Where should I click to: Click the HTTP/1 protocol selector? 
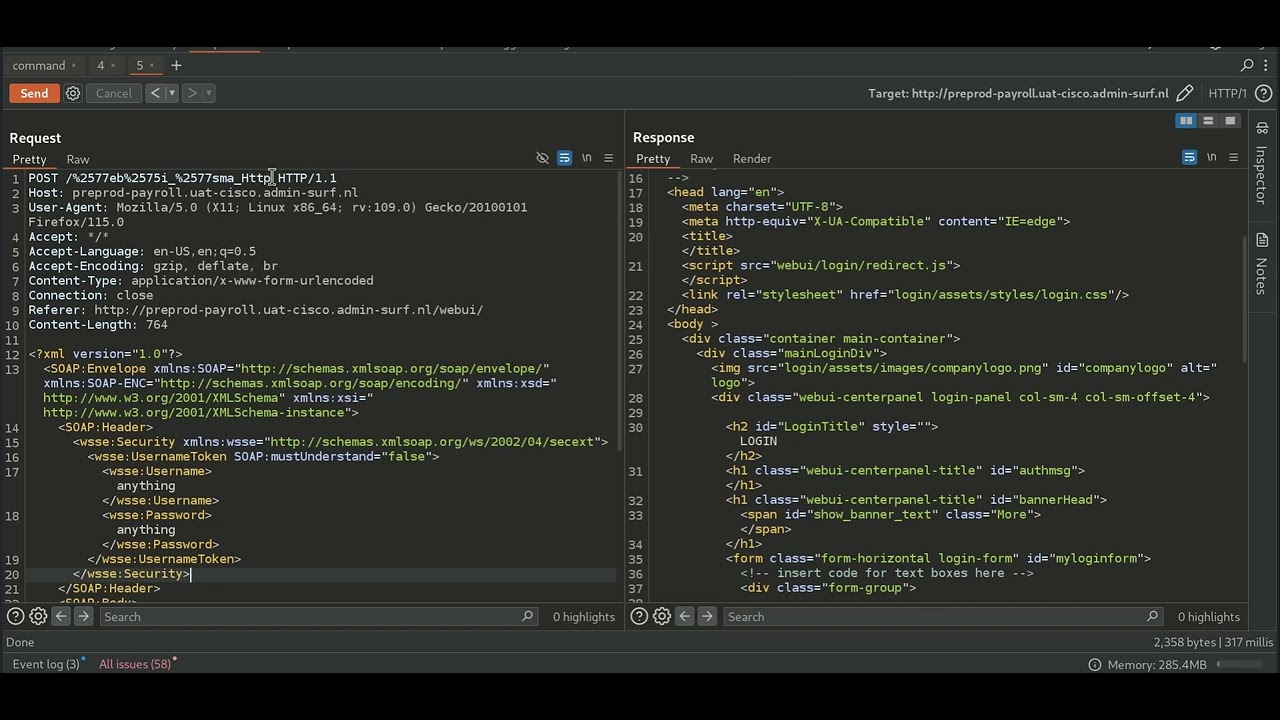[x=1227, y=93]
